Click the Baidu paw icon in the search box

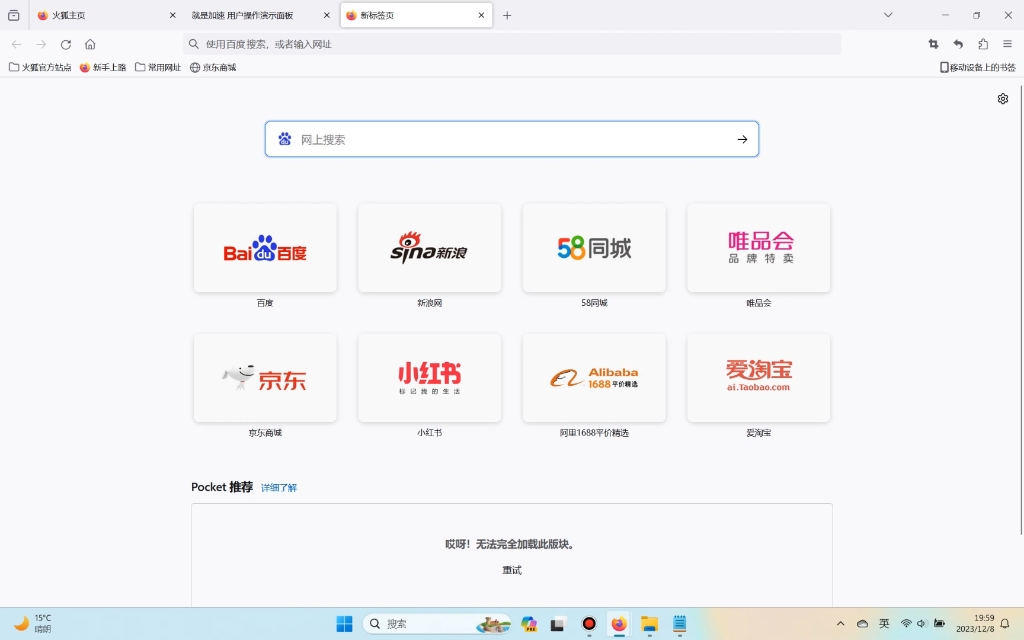point(285,139)
